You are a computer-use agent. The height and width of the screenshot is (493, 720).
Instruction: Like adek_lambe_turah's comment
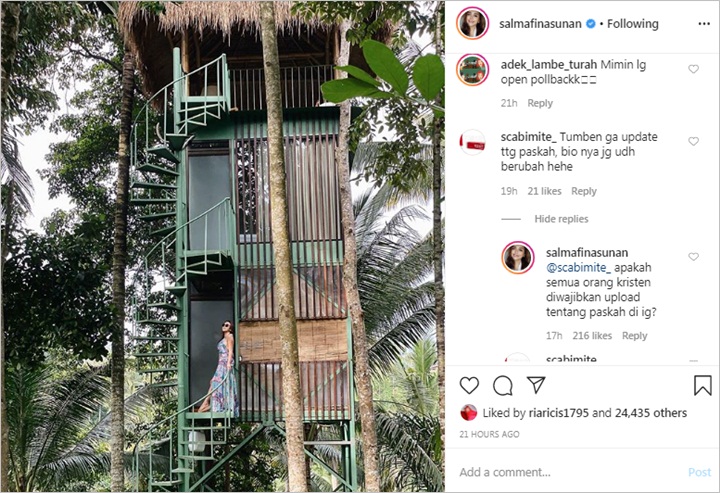694,69
